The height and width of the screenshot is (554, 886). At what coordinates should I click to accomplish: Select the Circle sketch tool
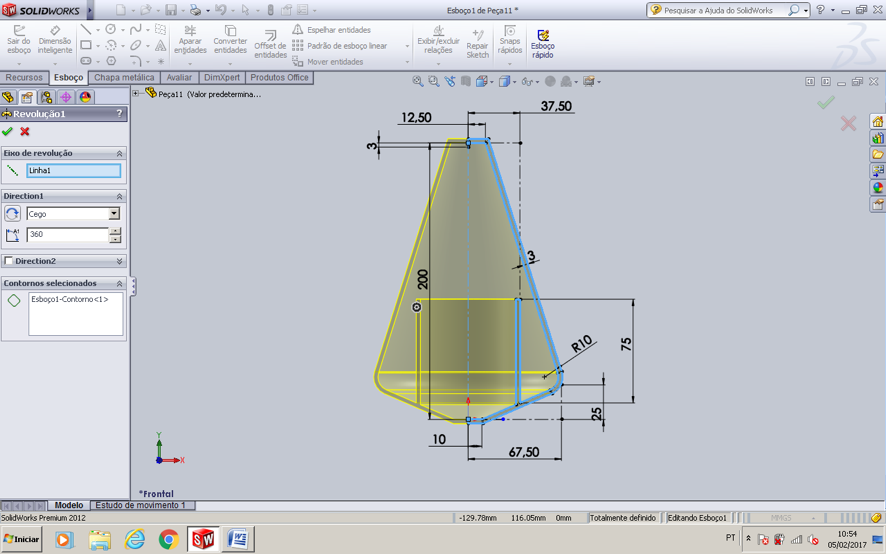pos(111,29)
